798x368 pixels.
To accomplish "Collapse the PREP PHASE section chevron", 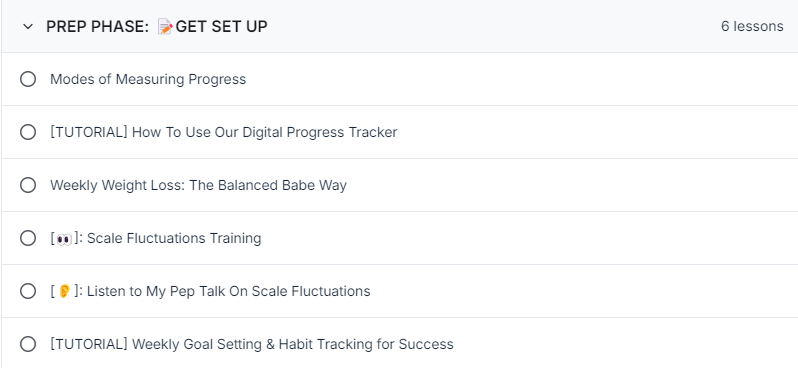I will (28, 26).
